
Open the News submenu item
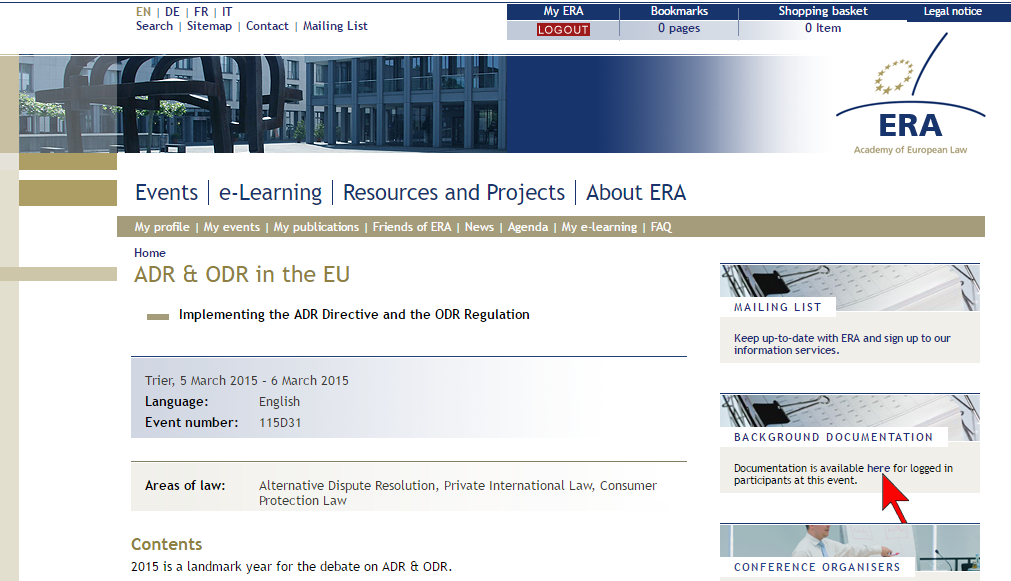coord(479,227)
